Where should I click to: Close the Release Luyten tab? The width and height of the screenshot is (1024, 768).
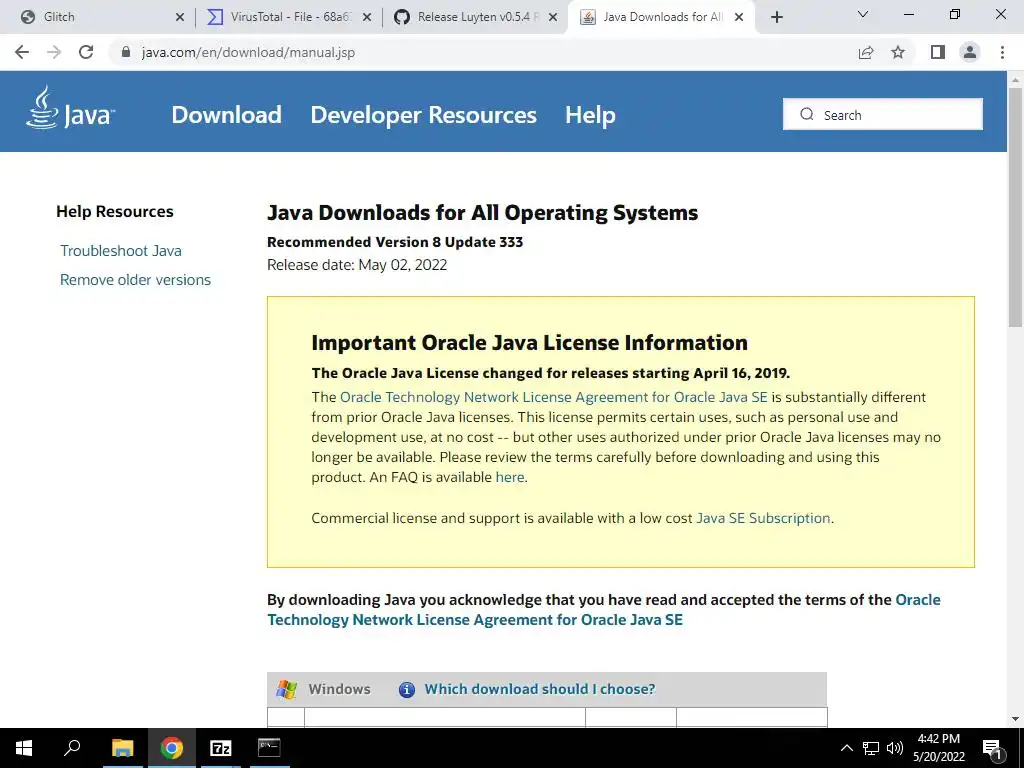coord(553,18)
